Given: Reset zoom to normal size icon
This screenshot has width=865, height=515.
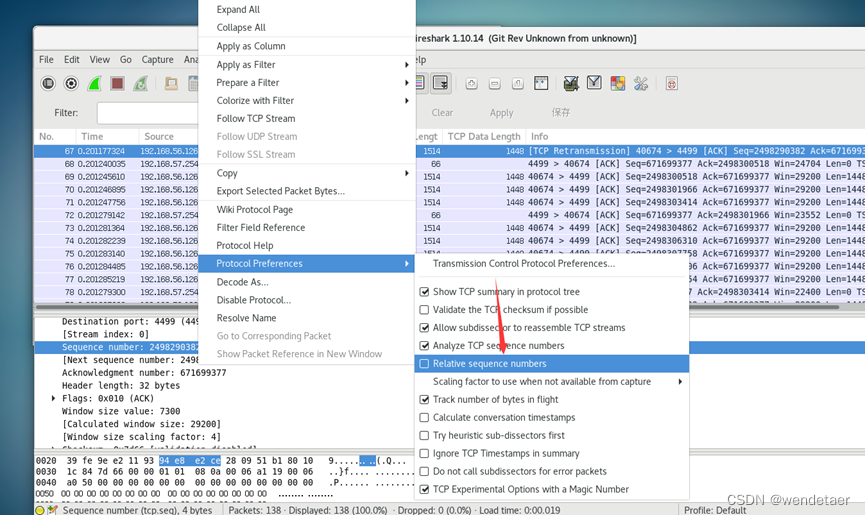Looking at the screenshot, I should (x=518, y=83).
